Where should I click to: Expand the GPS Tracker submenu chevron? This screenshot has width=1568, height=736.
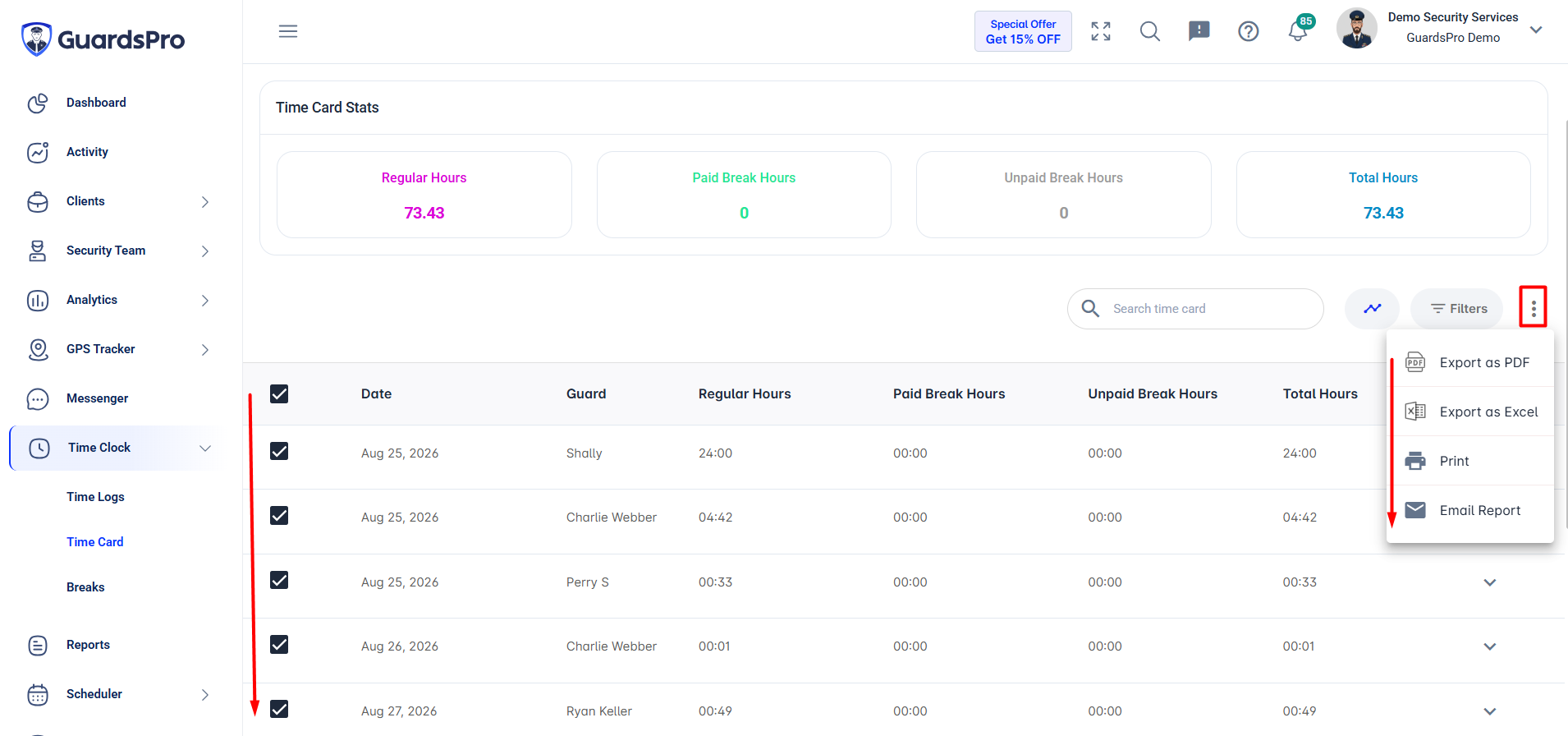point(205,350)
